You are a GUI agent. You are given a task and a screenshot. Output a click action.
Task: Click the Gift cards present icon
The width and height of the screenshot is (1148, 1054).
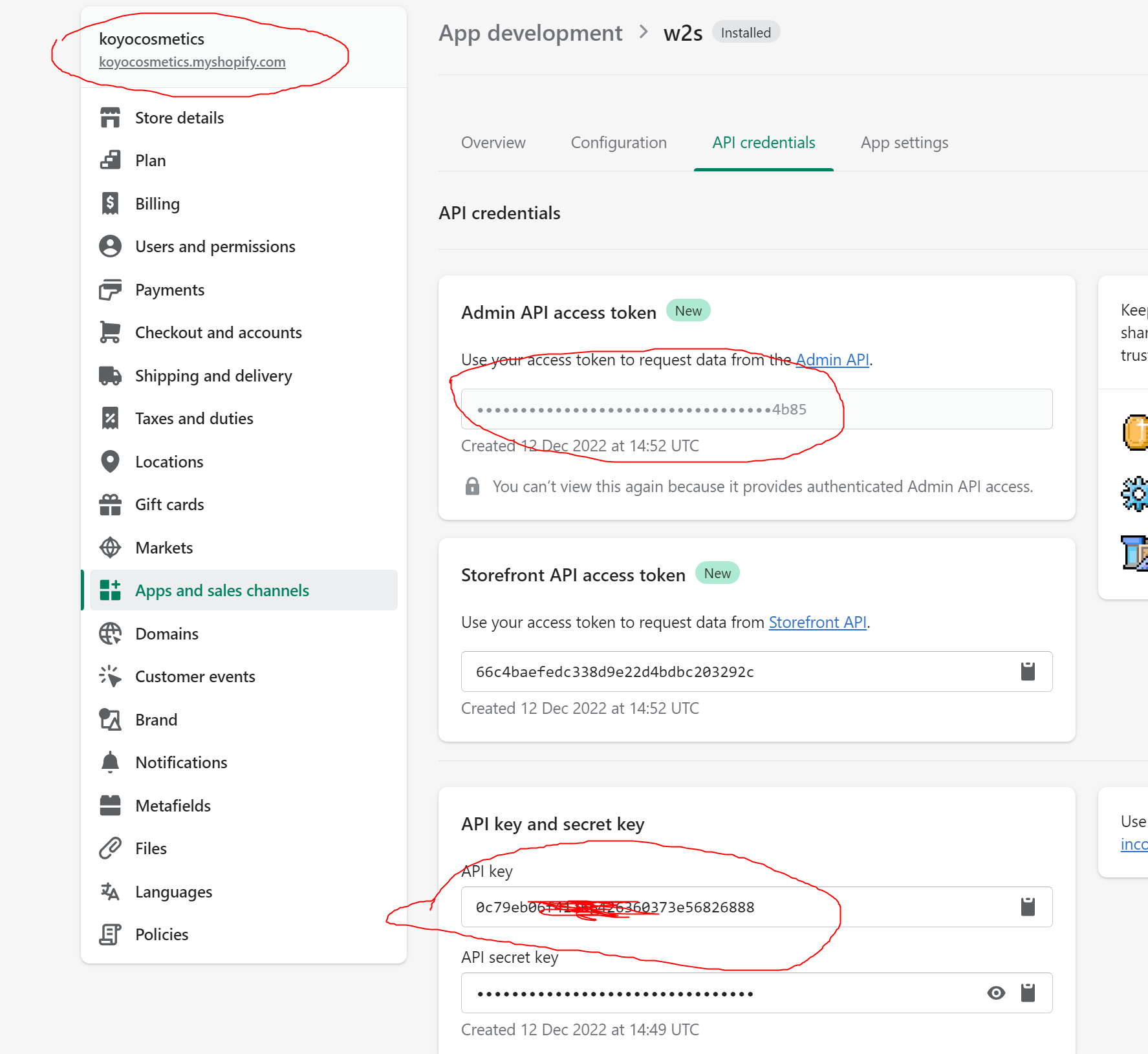110,504
